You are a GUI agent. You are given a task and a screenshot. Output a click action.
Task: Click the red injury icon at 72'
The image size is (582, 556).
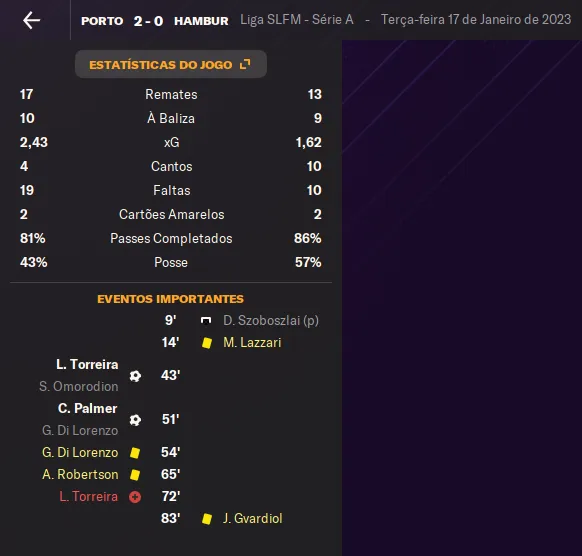pyautogui.click(x=135, y=497)
